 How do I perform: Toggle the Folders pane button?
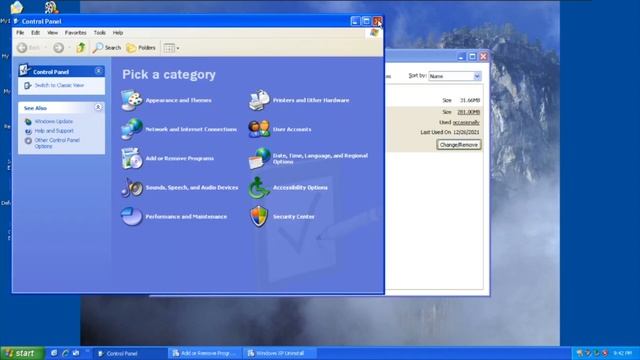141,48
